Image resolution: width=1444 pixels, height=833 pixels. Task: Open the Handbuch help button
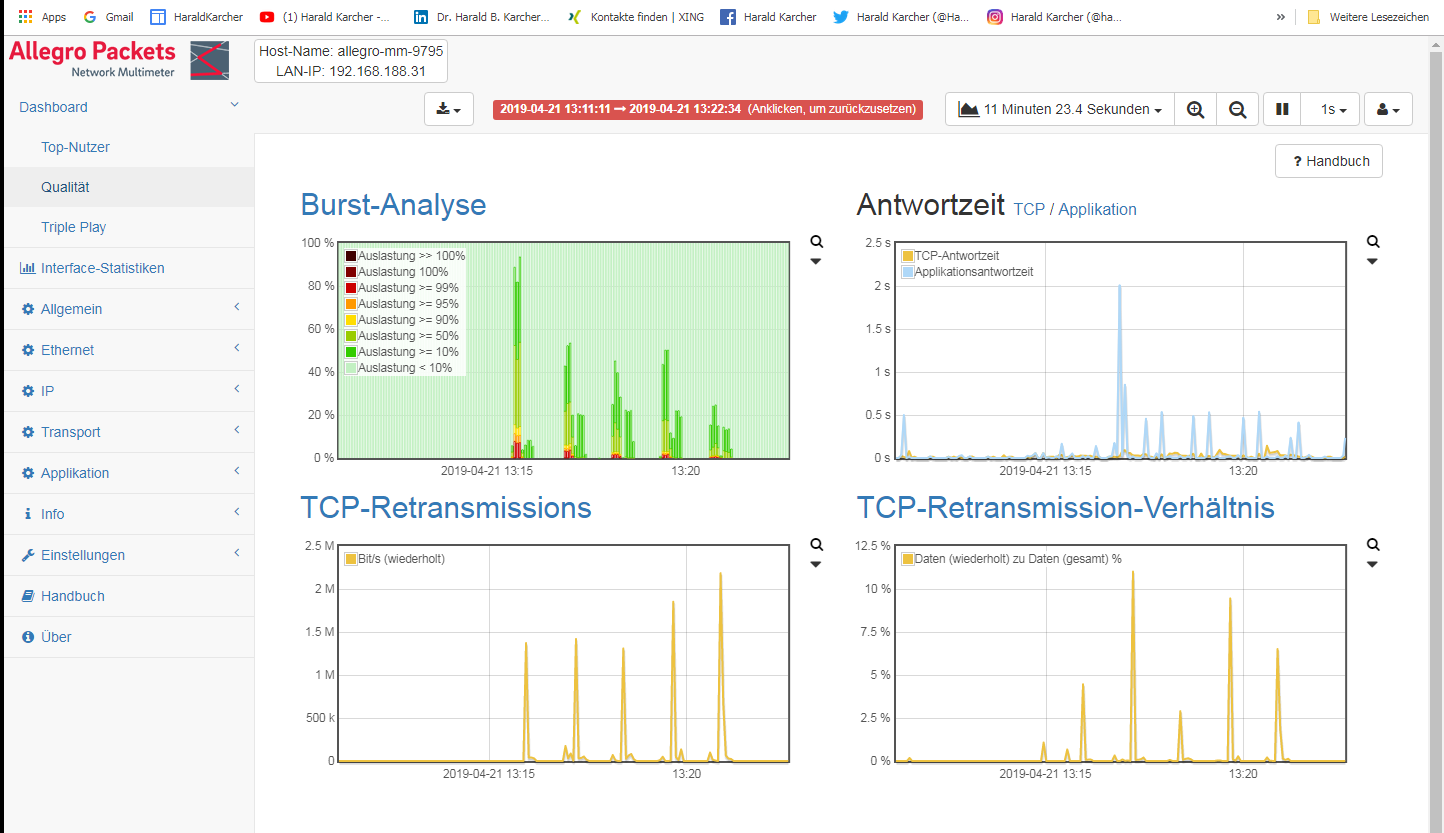pyautogui.click(x=1329, y=161)
